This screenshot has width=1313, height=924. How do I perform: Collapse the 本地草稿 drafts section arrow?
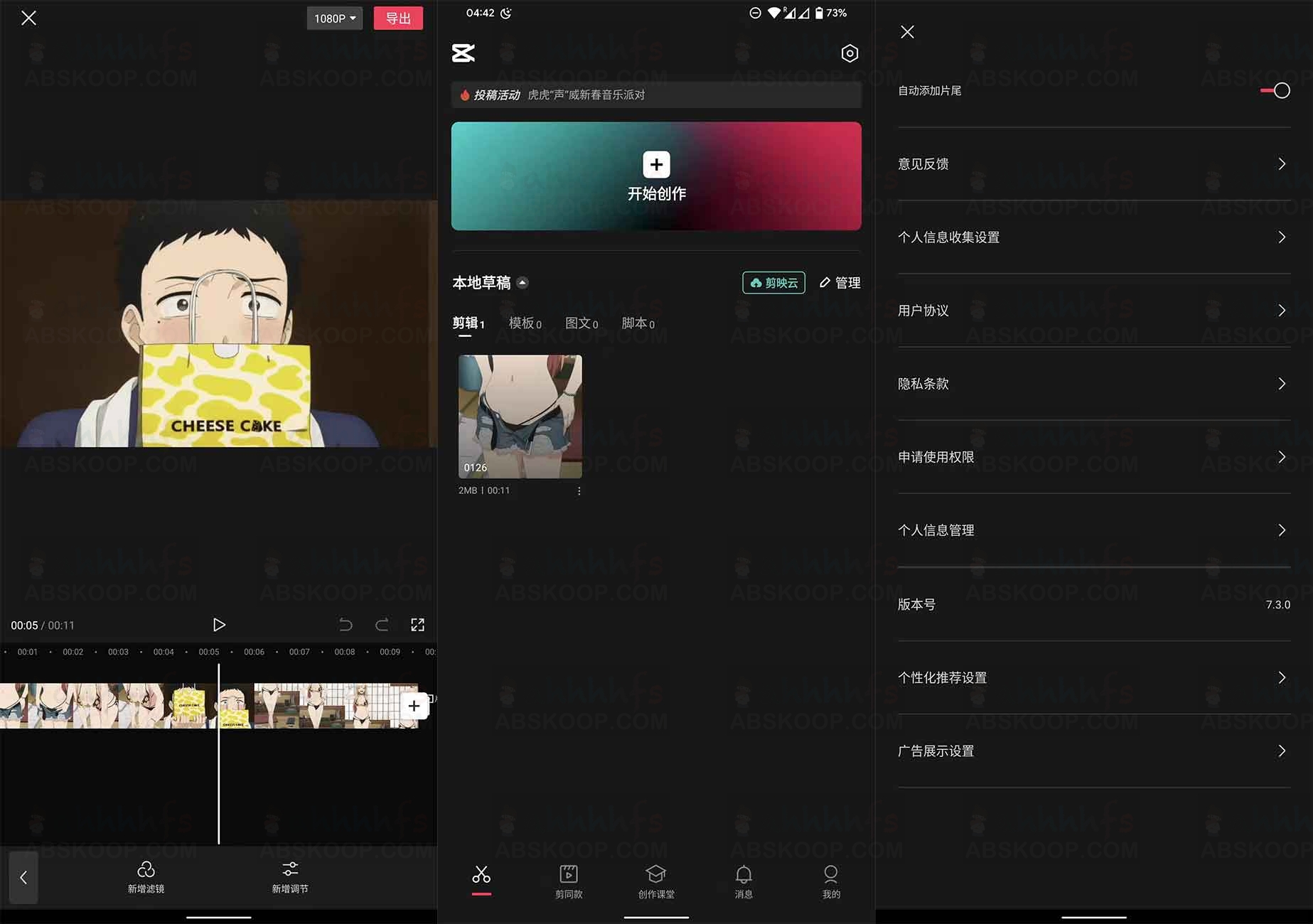[x=522, y=283]
